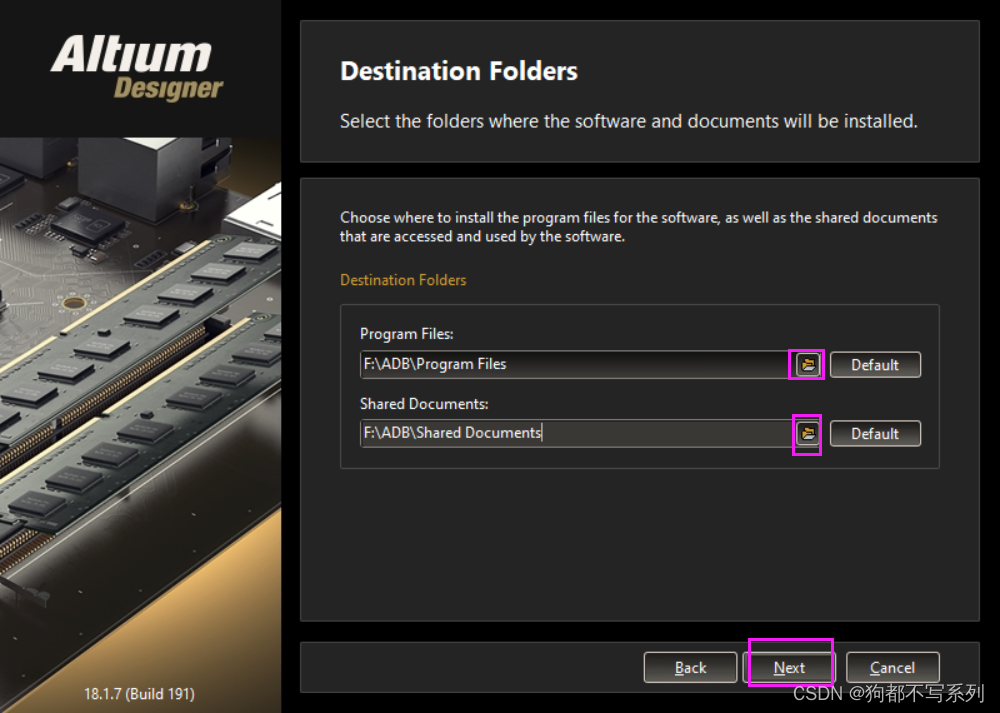This screenshot has height=713, width=1000.
Task: Open folder browser for Program Files path
Action: 807,365
